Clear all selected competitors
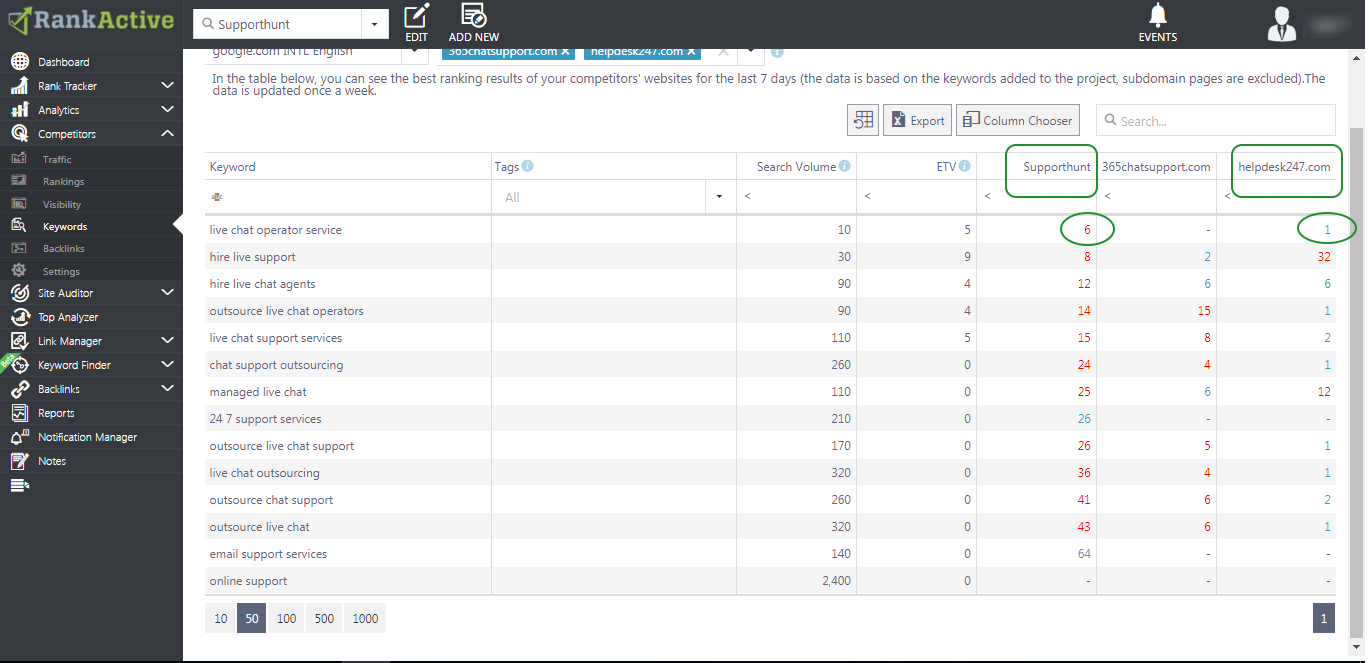The image size is (1369, 663). pyautogui.click(x=724, y=51)
